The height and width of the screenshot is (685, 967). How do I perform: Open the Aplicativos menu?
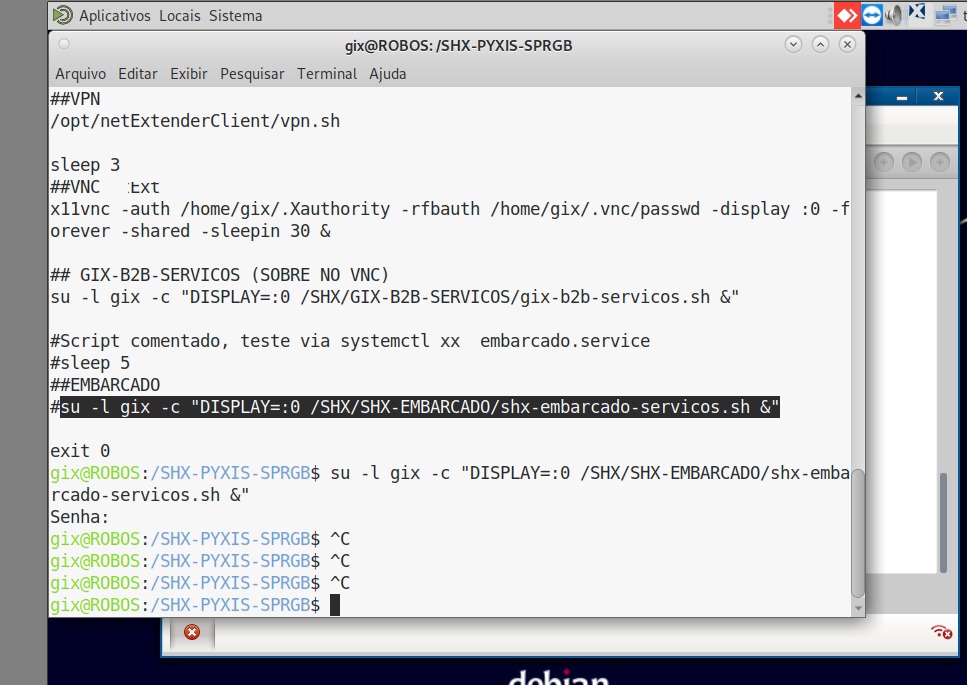[x=115, y=16]
